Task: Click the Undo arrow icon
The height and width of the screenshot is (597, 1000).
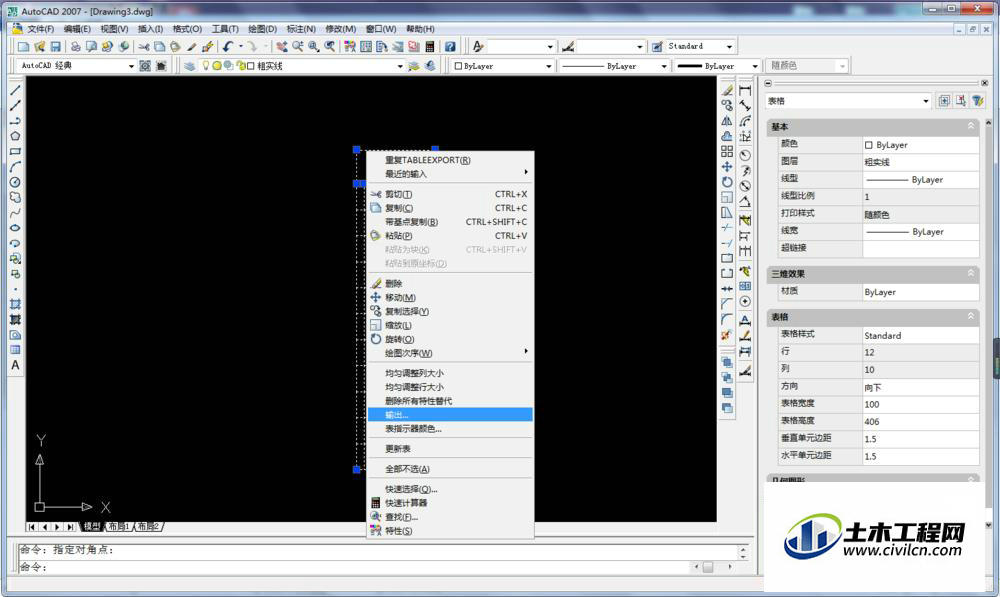Action: click(228, 47)
